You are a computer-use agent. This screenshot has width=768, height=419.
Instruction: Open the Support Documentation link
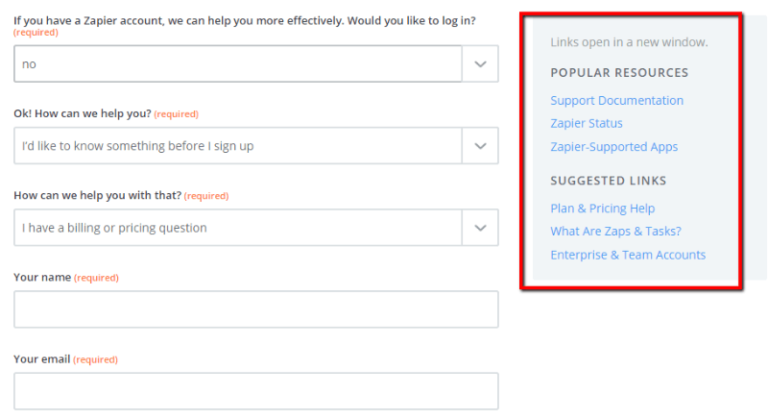coord(617,100)
